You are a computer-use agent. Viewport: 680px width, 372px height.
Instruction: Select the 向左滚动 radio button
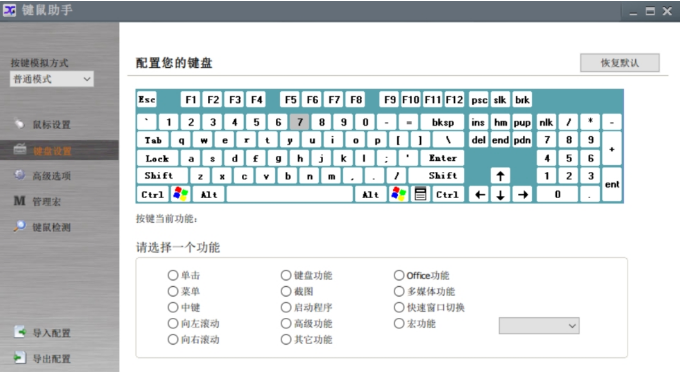173,323
